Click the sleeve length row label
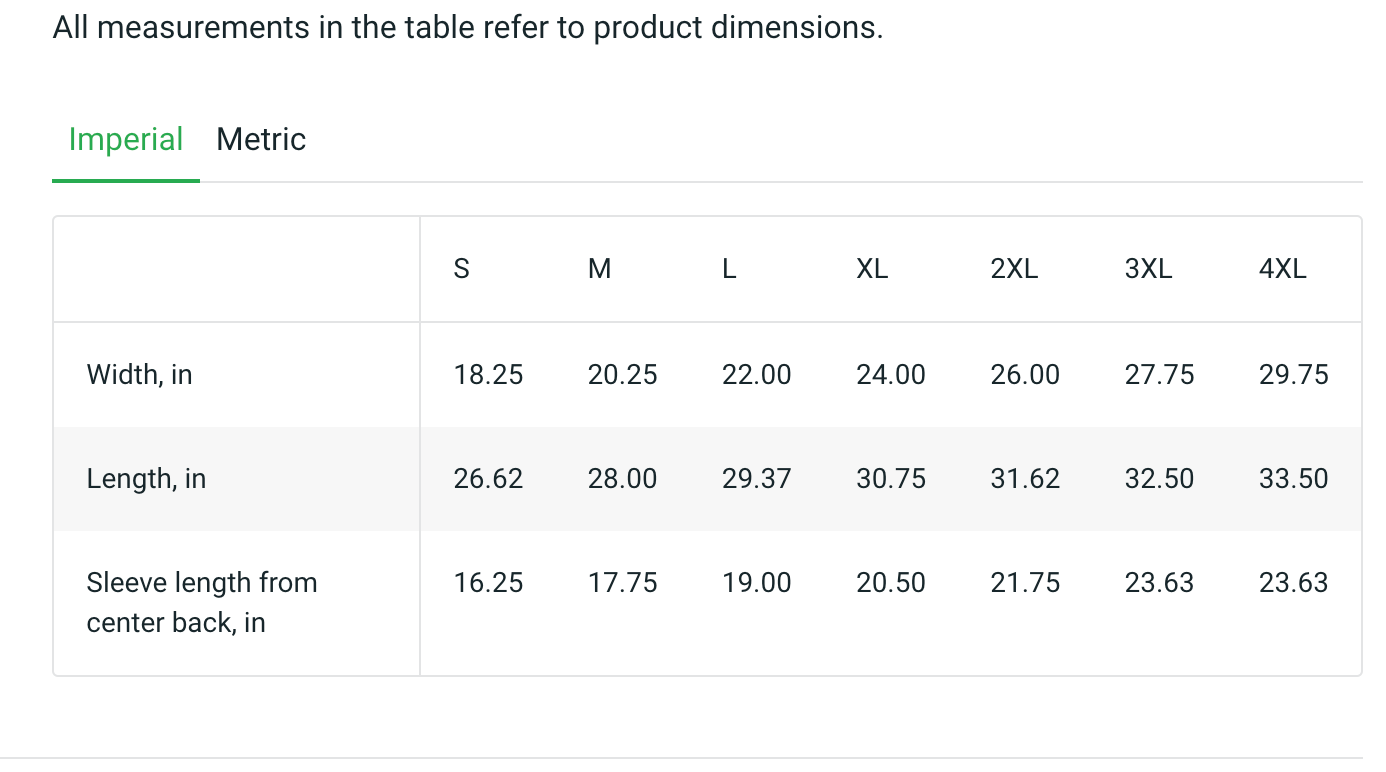 click(x=202, y=602)
